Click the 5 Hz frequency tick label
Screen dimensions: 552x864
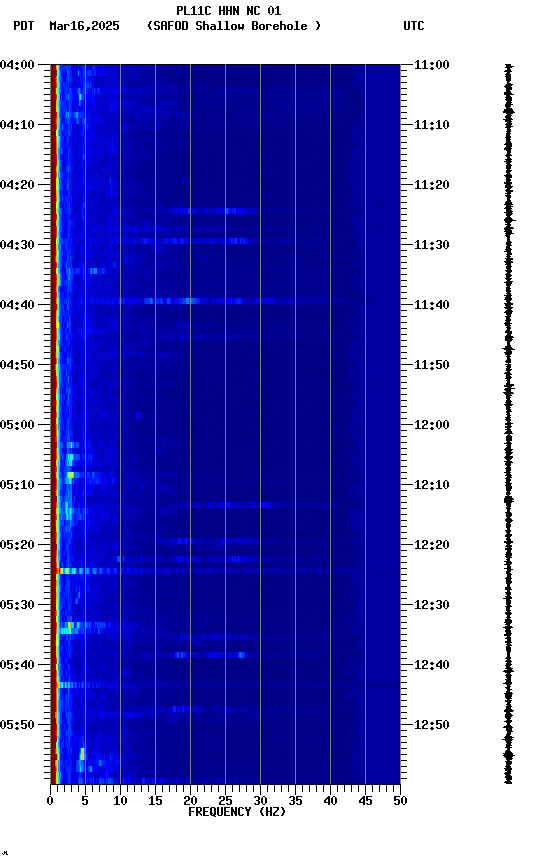(85, 801)
